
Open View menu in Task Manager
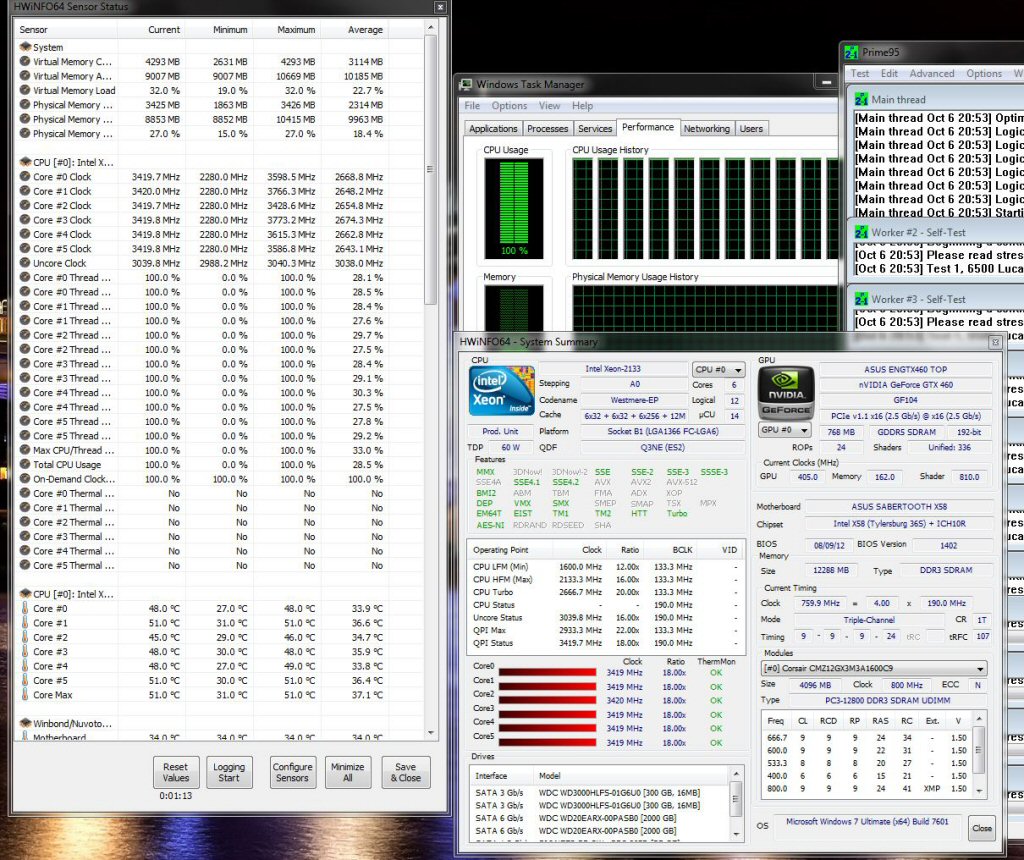[x=549, y=106]
